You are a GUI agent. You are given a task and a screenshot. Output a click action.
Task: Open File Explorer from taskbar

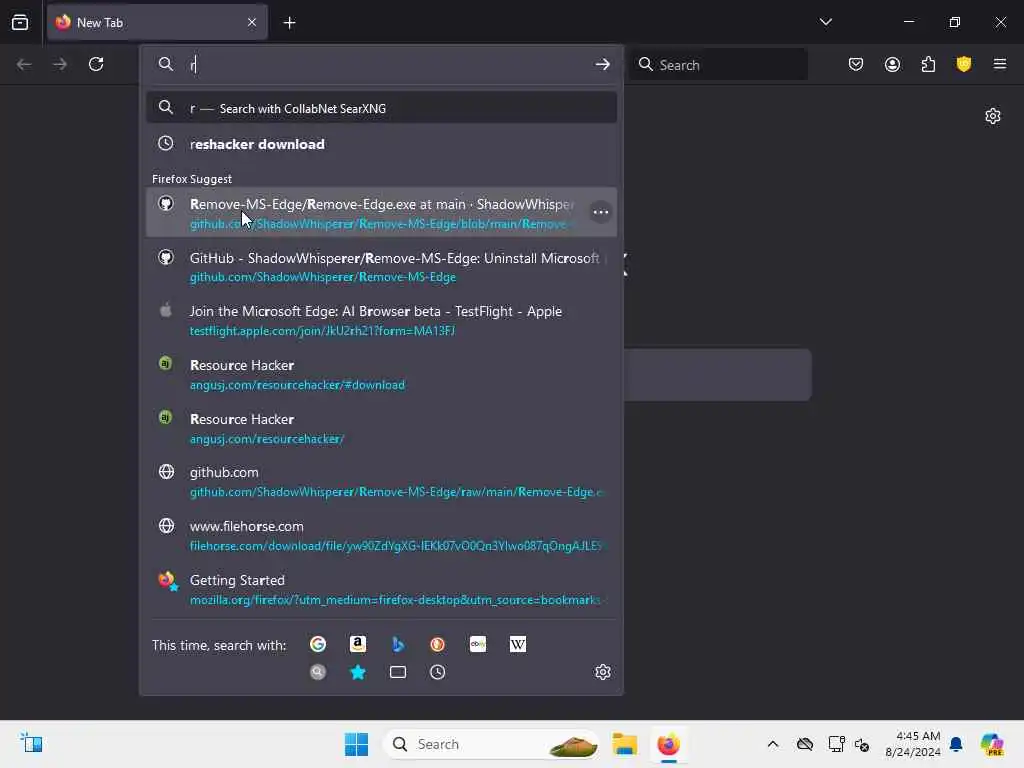pyautogui.click(x=625, y=744)
